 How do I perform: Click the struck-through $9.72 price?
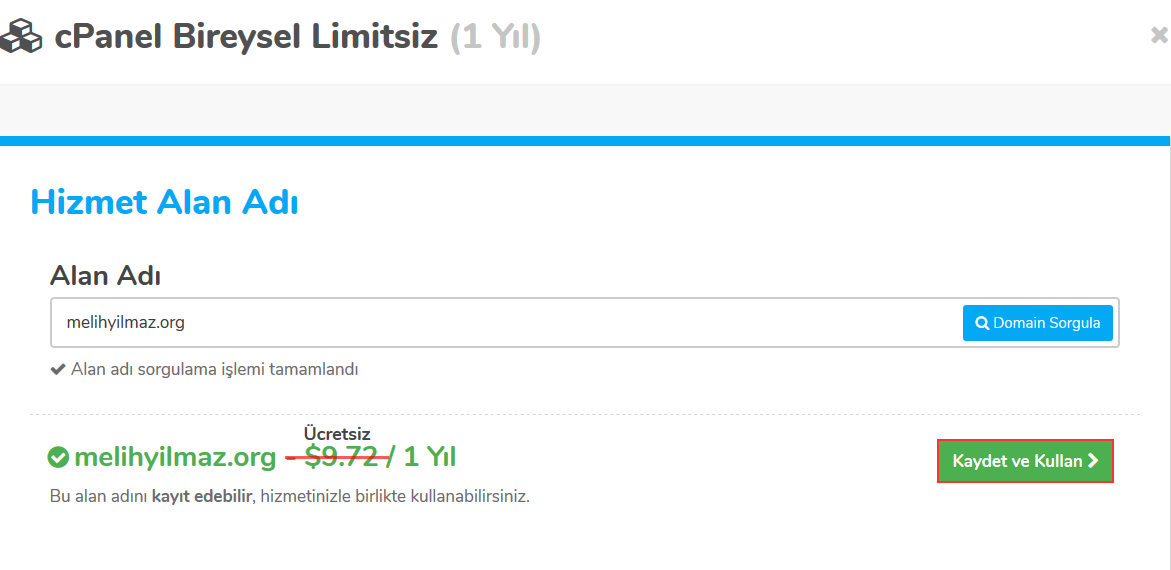[x=341, y=457]
